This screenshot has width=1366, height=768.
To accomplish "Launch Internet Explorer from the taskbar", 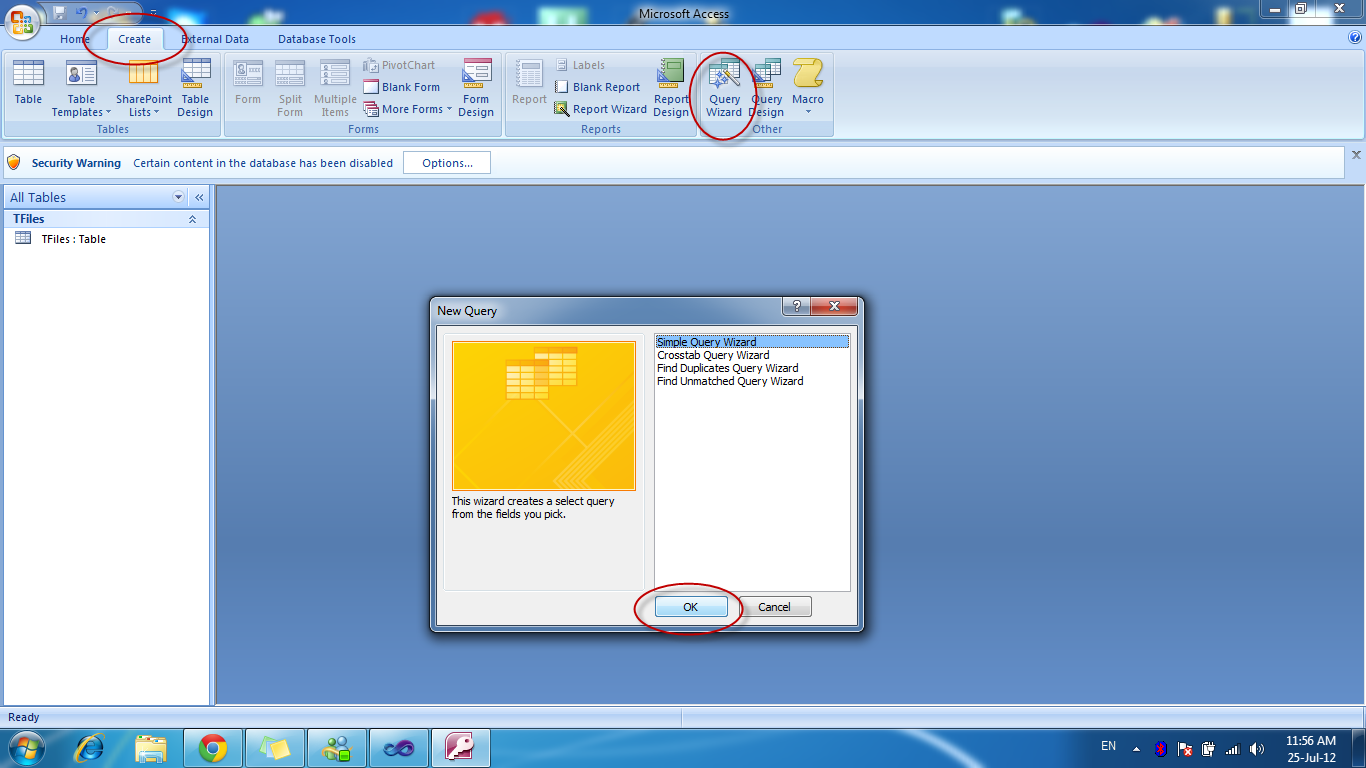I will (x=90, y=747).
